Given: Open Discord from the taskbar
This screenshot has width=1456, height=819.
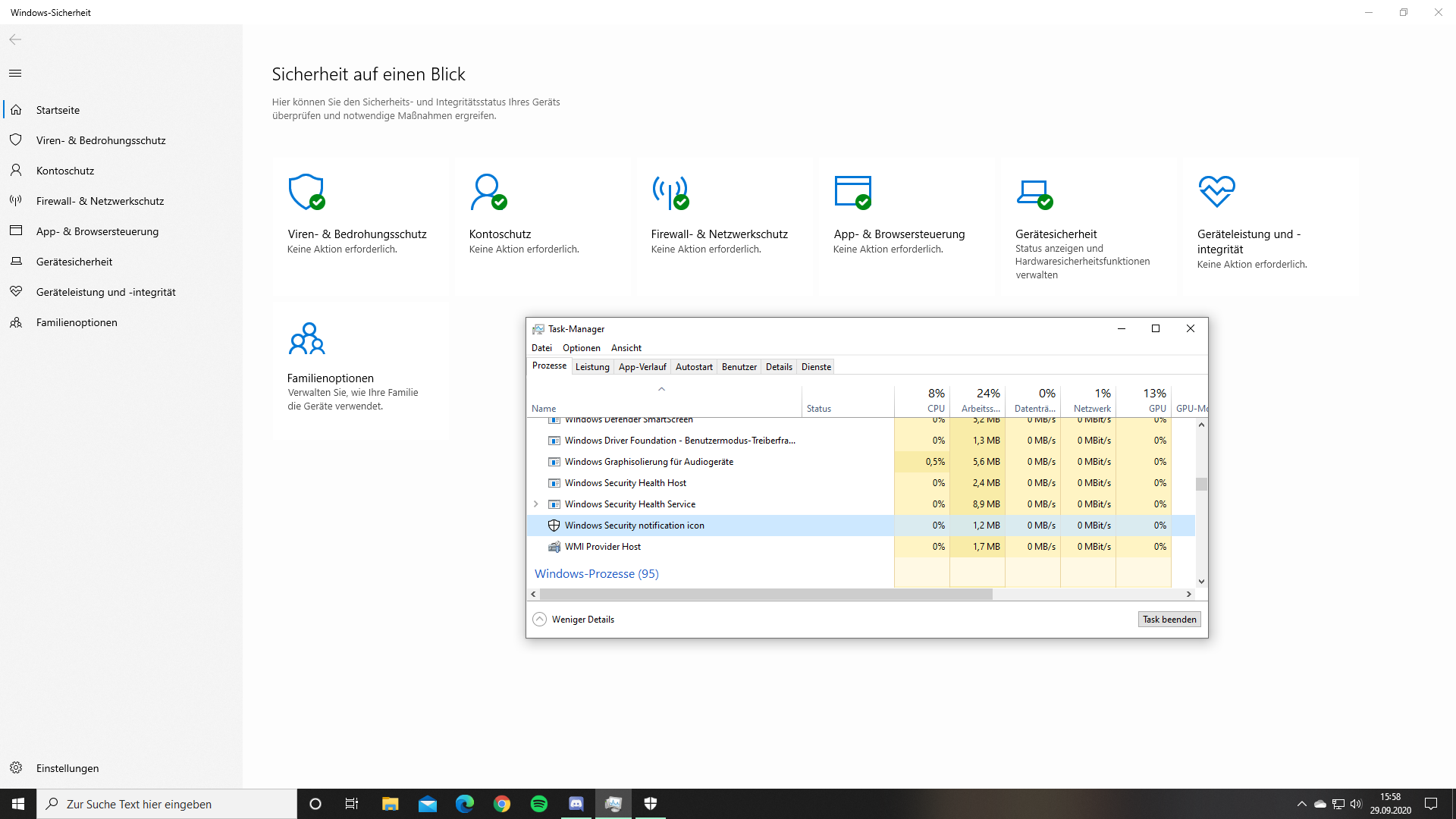Looking at the screenshot, I should click(x=576, y=804).
